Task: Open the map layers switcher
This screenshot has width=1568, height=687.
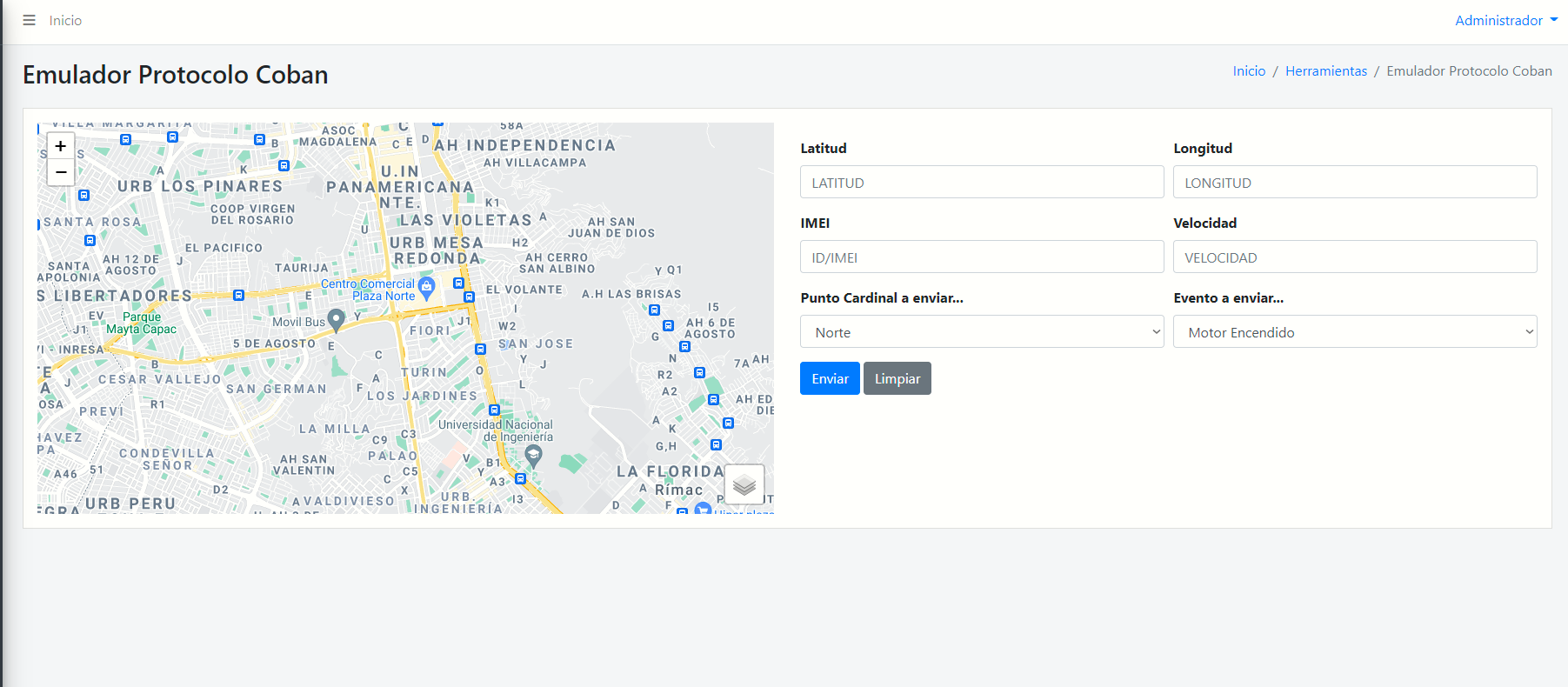Action: coord(744,484)
